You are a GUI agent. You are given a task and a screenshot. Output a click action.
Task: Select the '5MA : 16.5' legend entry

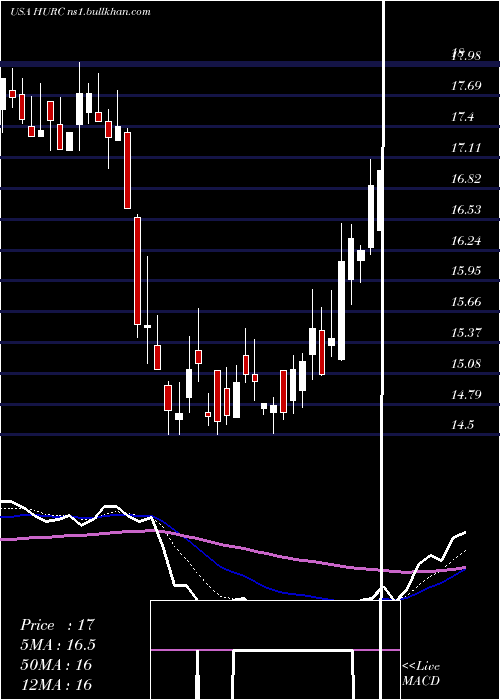58,645
